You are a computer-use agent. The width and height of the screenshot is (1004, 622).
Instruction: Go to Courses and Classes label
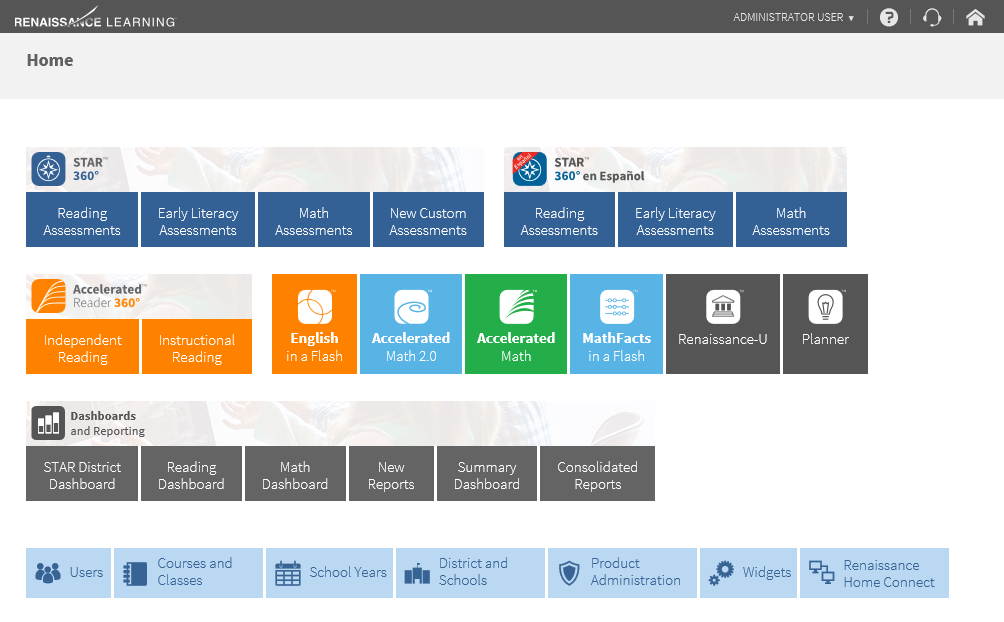coord(195,572)
